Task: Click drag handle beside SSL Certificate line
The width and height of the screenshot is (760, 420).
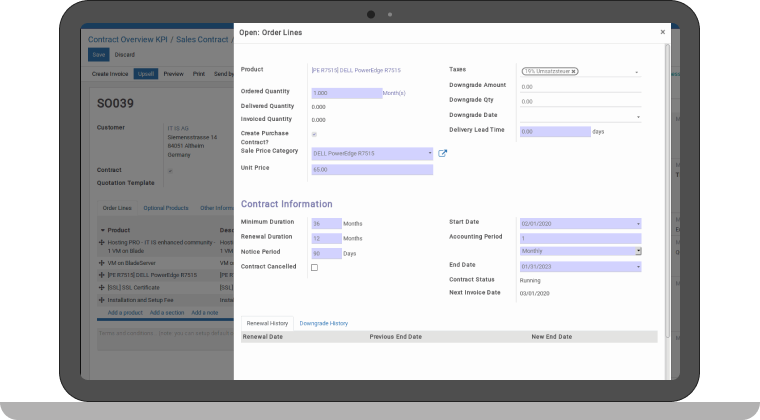Action: [101, 286]
